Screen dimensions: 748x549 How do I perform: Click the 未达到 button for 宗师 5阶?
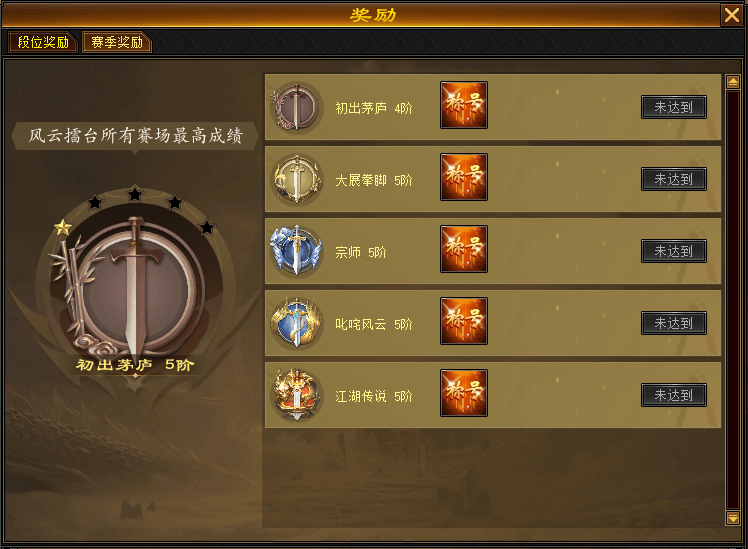674,251
